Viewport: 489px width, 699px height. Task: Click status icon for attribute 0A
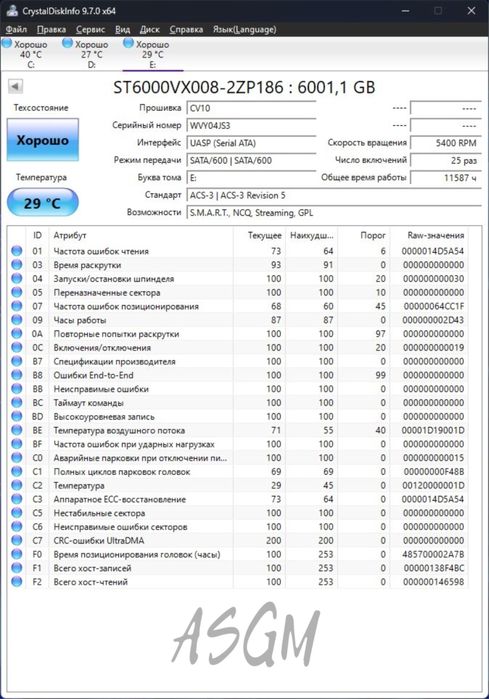click(16, 334)
